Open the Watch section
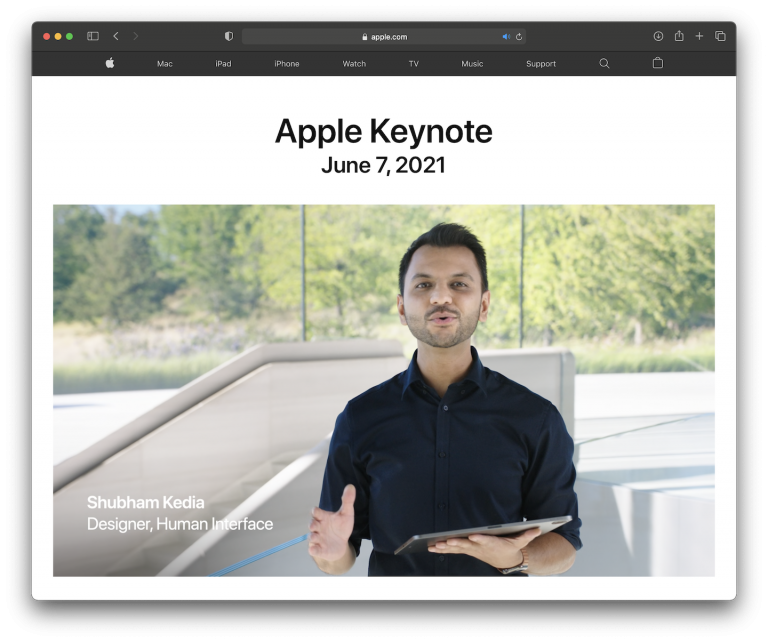This screenshot has width=768, height=642. pyautogui.click(x=354, y=64)
